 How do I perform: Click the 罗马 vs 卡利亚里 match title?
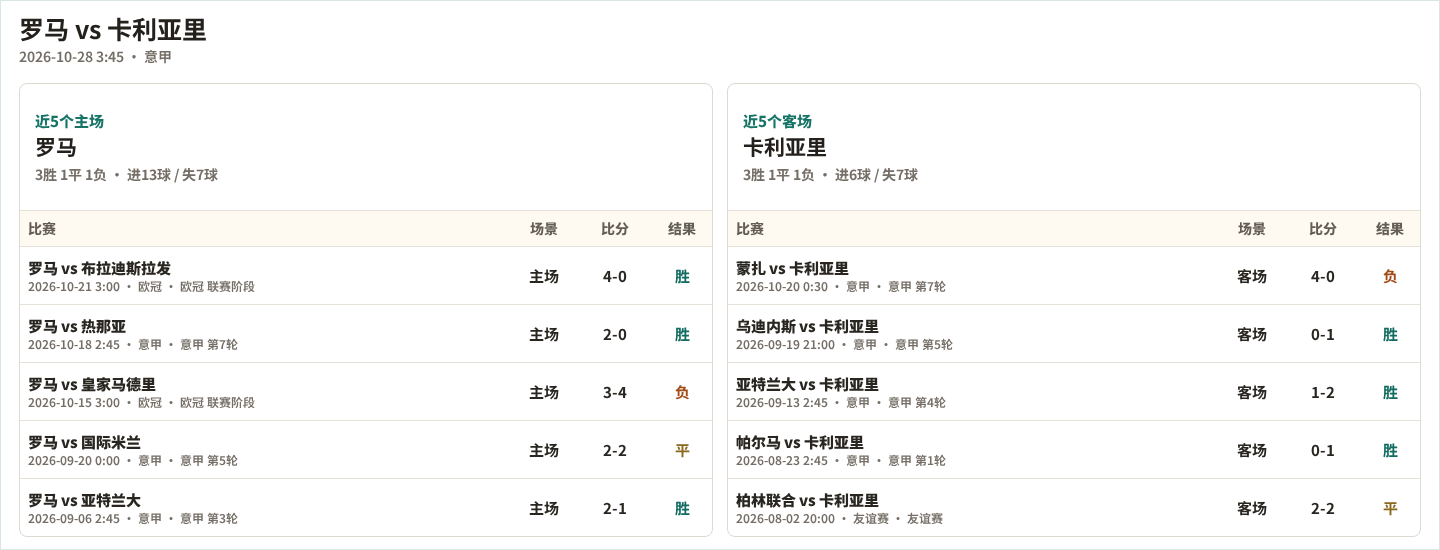(x=113, y=30)
